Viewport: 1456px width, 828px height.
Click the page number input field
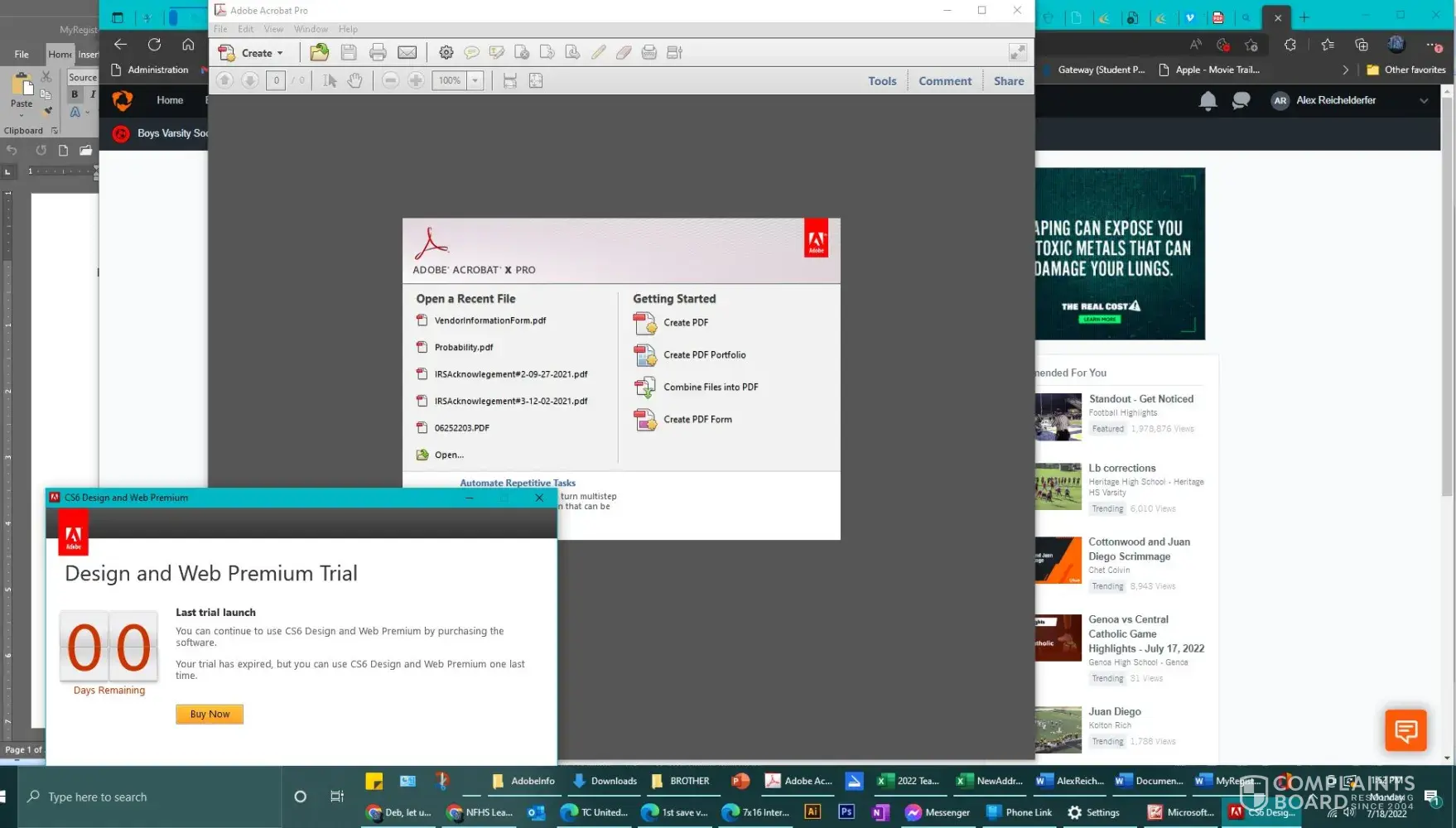(276, 80)
